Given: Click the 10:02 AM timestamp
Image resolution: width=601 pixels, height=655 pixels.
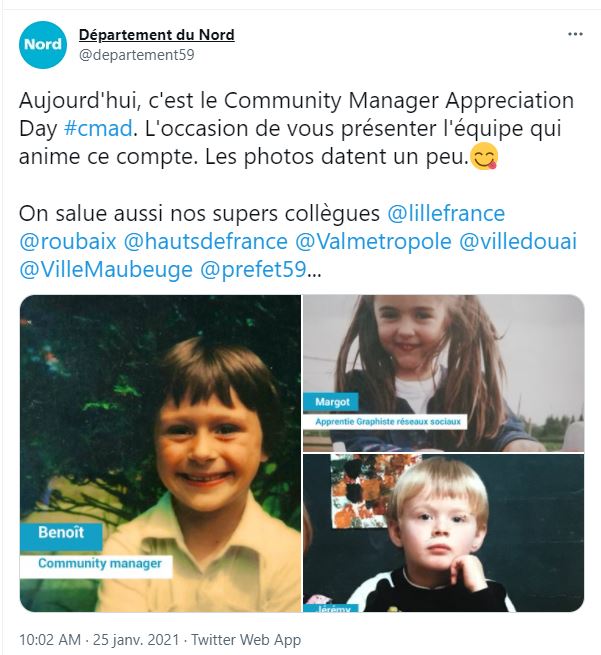Looking at the screenshot, I should pyautogui.click(x=50, y=640).
